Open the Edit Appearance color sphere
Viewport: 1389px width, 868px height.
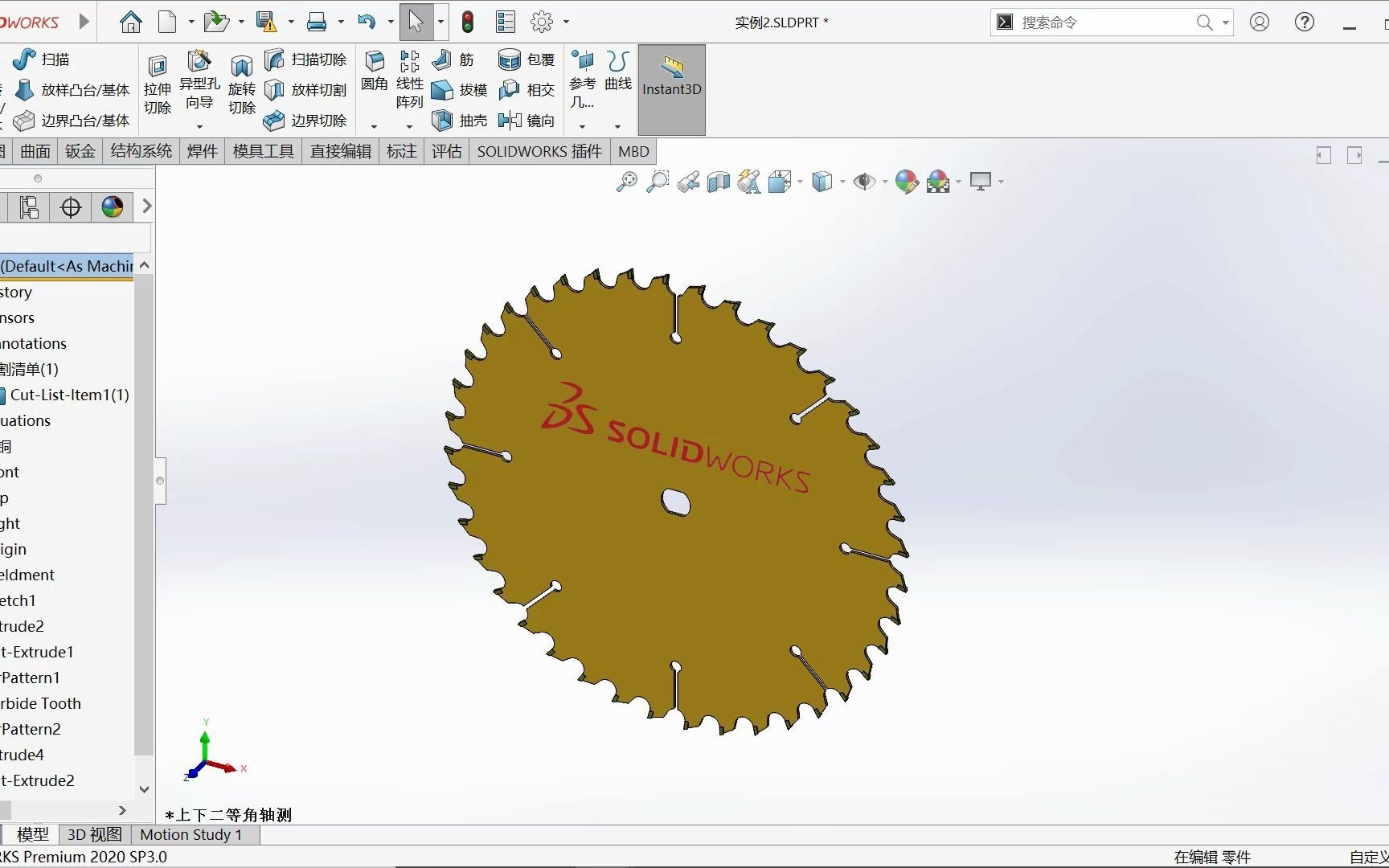(906, 182)
